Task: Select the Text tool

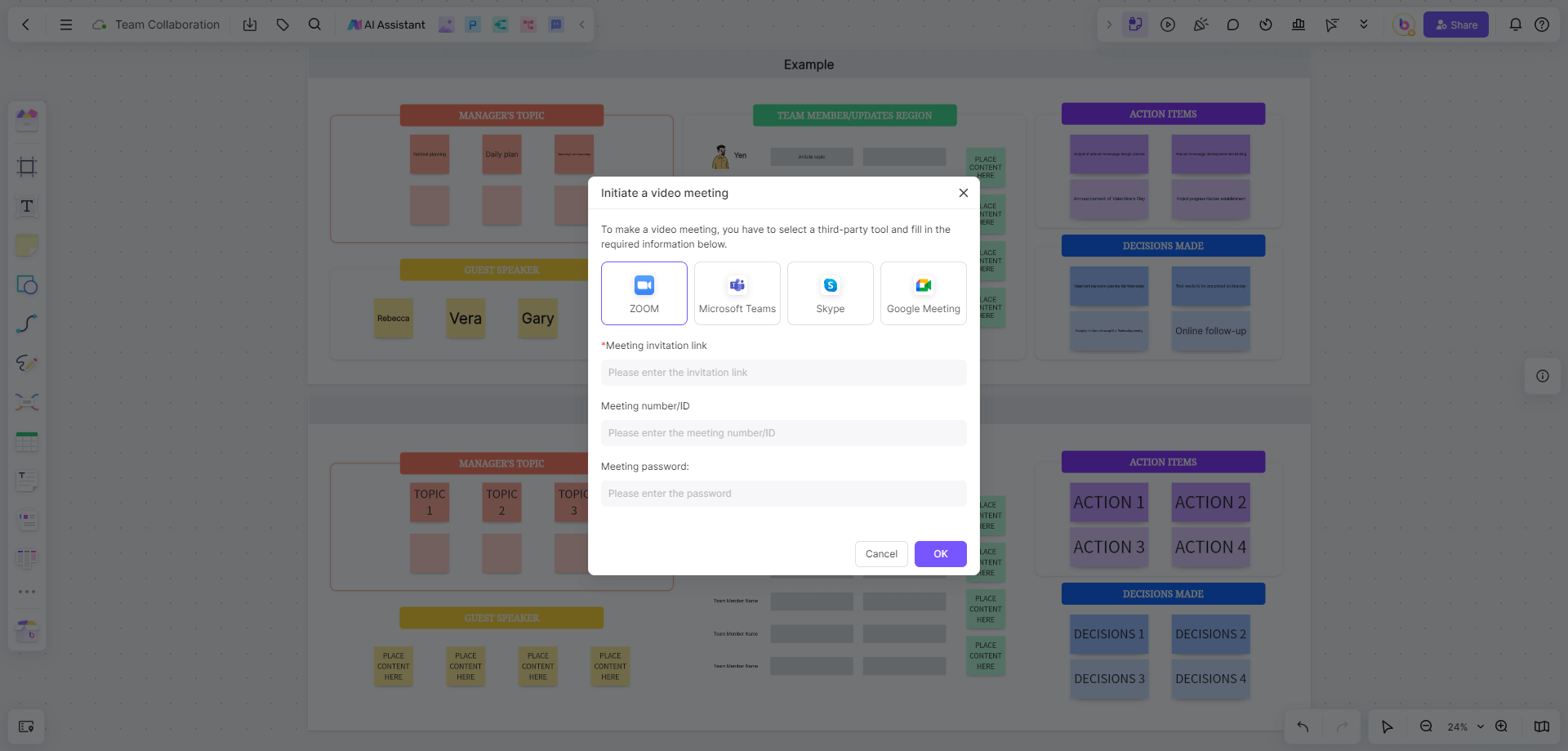Action: (x=27, y=206)
